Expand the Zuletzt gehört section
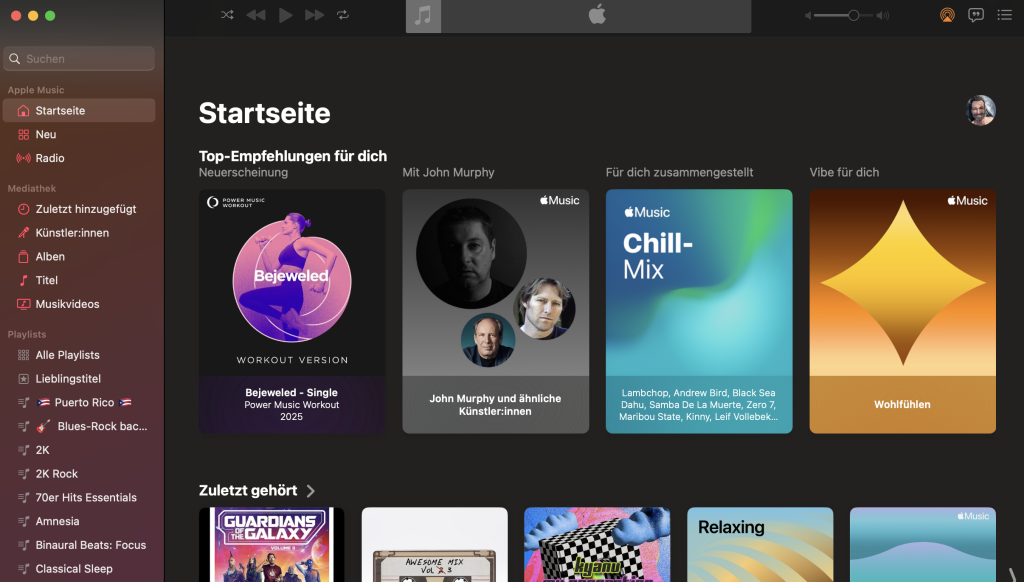Image resolution: width=1024 pixels, height=582 pixels. coord(310,490)
